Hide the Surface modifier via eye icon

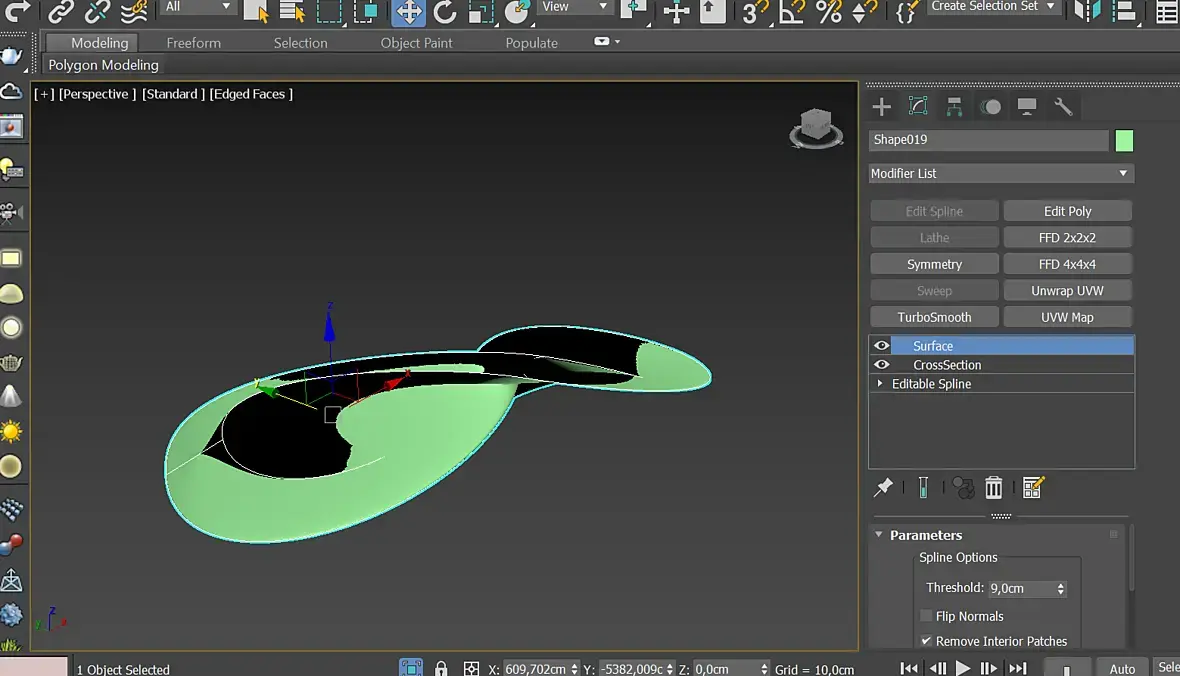tap(881, 346)
